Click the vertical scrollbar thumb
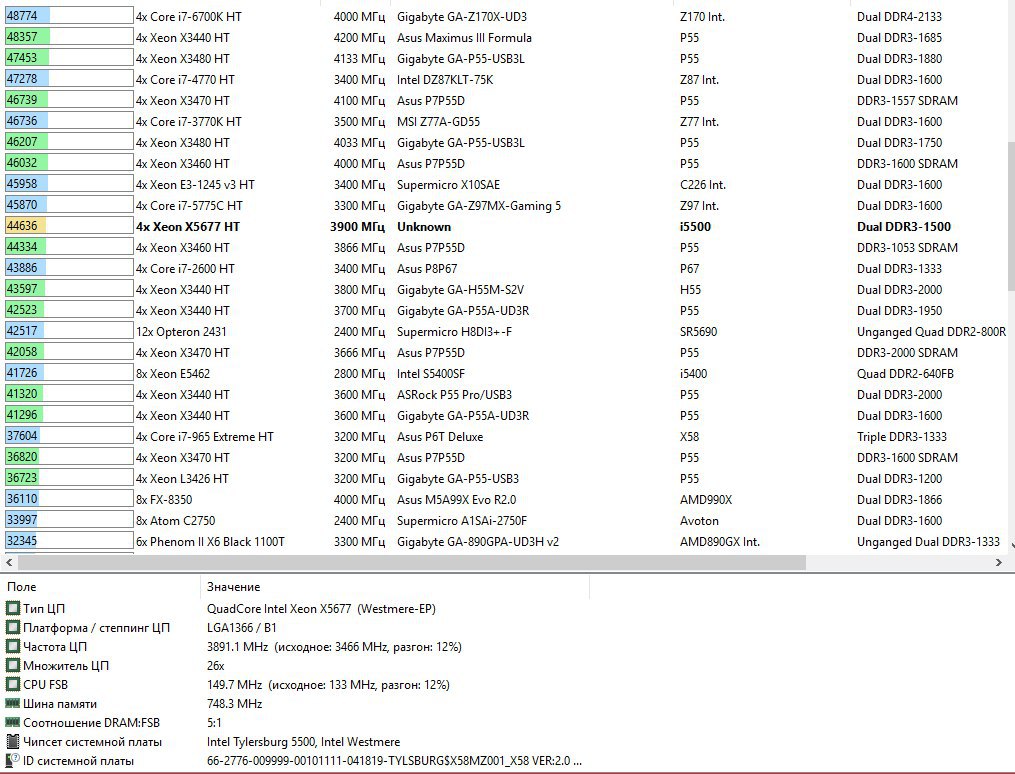The width and height of the screenshot is (1015, 774). point(1010,217)
